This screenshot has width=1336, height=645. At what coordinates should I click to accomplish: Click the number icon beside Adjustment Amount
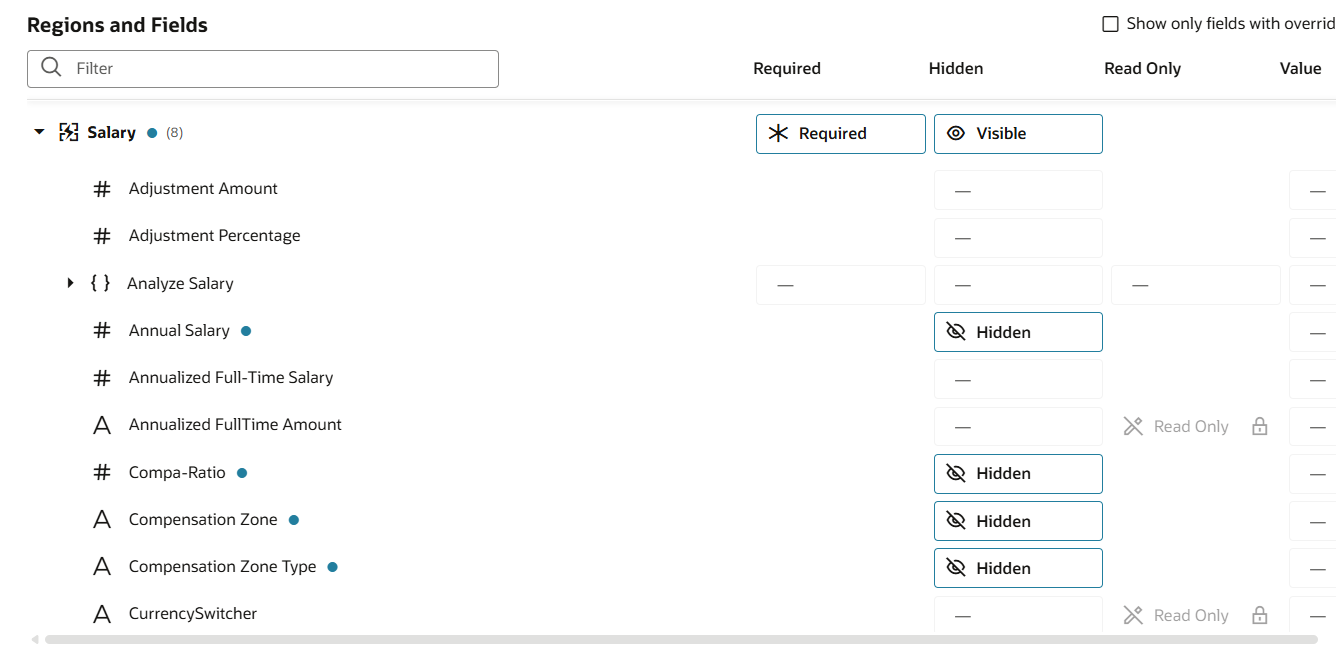102,188
